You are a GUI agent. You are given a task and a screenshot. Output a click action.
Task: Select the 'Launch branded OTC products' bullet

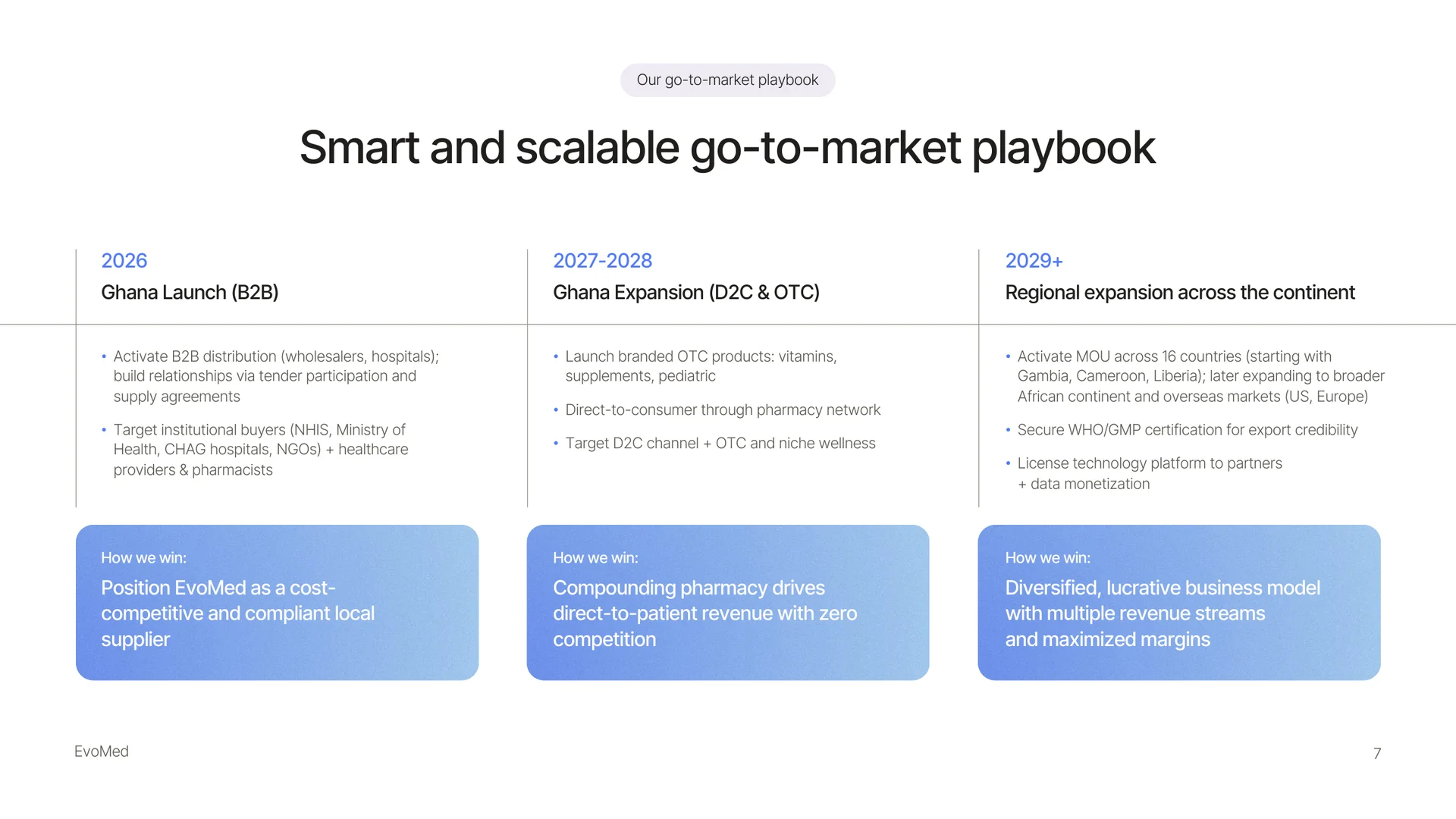(x=701, y=366)
